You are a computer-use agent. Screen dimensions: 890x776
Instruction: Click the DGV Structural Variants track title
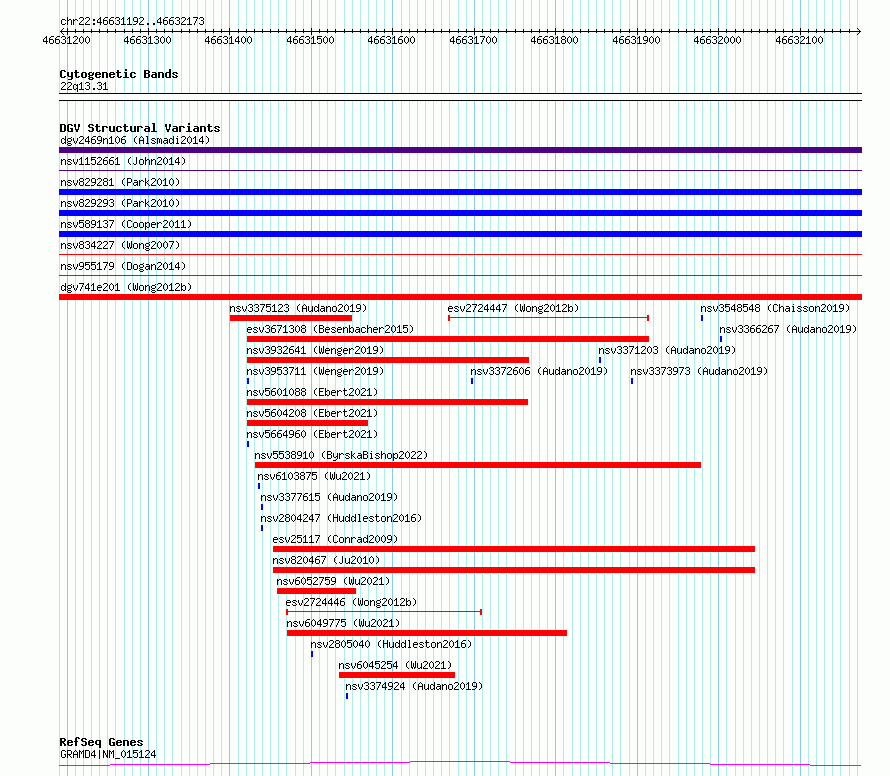click(x=140, y=128)
